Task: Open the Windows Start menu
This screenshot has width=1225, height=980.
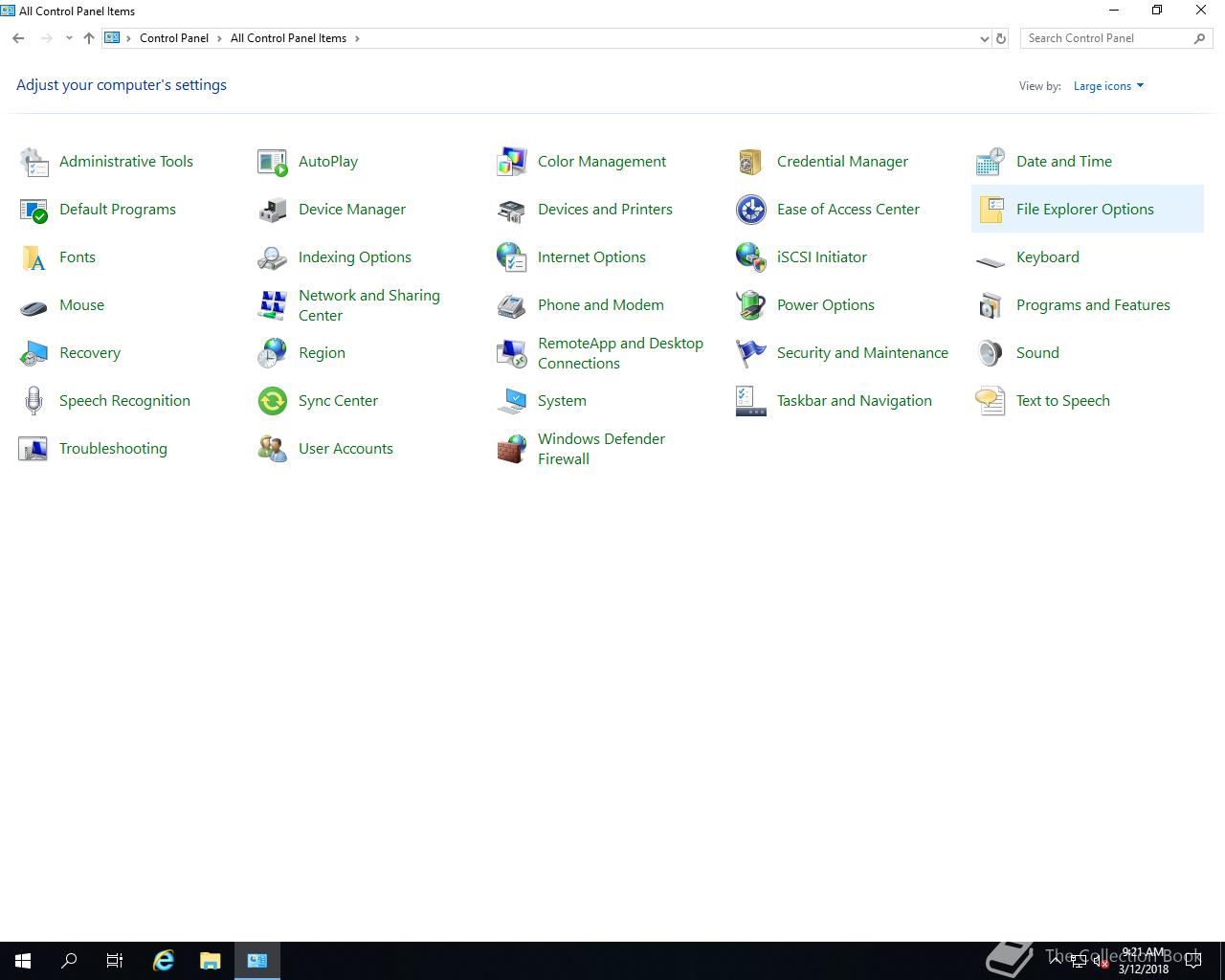Action: (x=23, y=961)
